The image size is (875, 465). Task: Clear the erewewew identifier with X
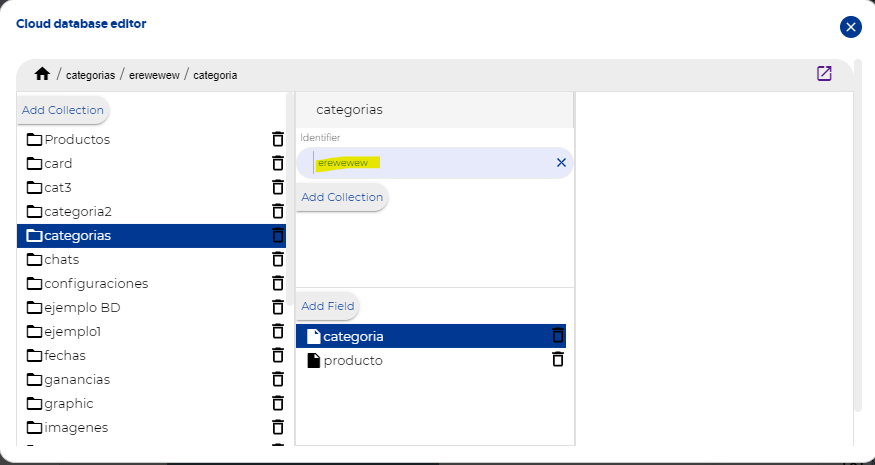561,162
